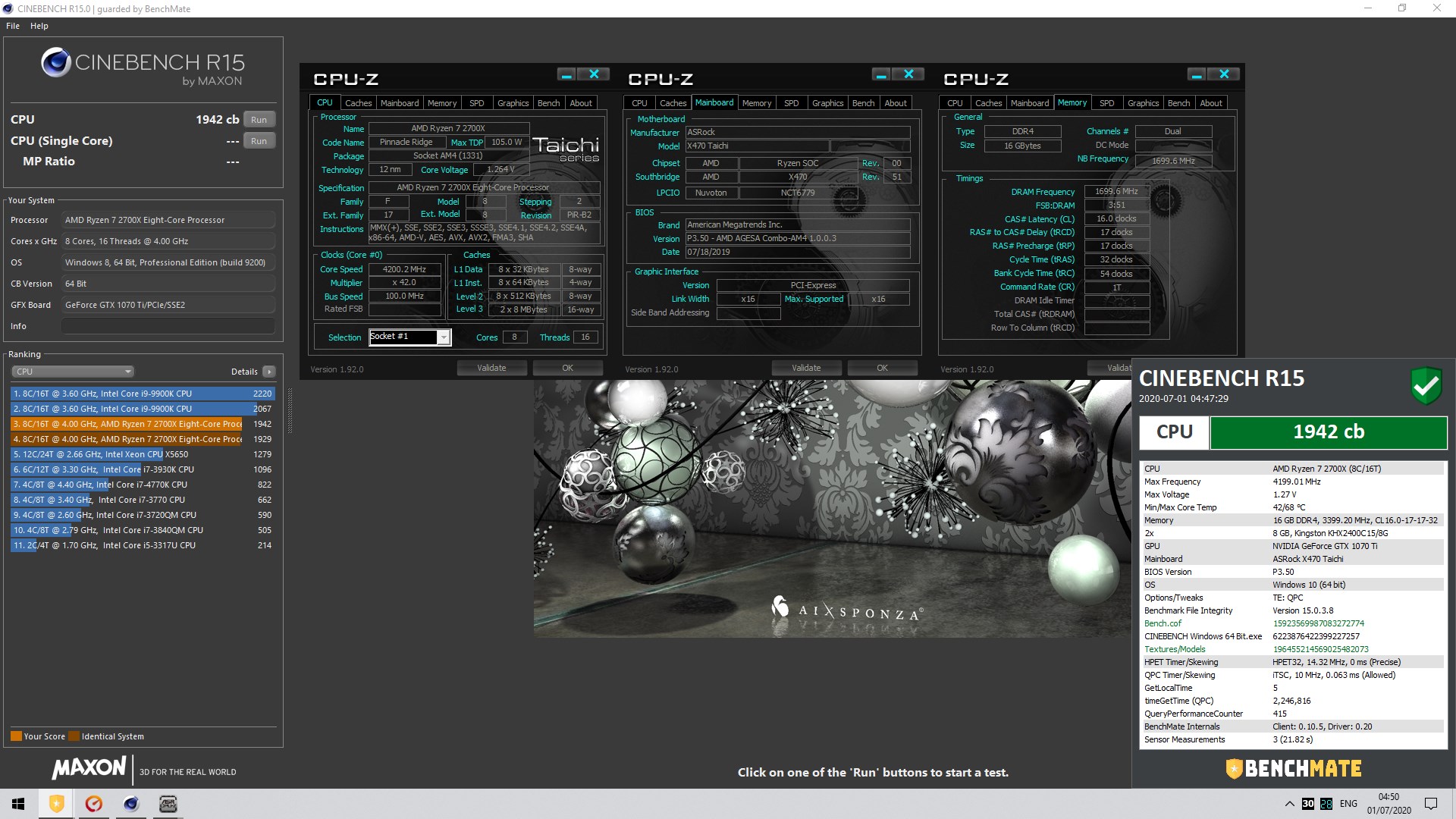
Task: Click the Taichi series logo in CPU-Z
Action: (566, 149)
